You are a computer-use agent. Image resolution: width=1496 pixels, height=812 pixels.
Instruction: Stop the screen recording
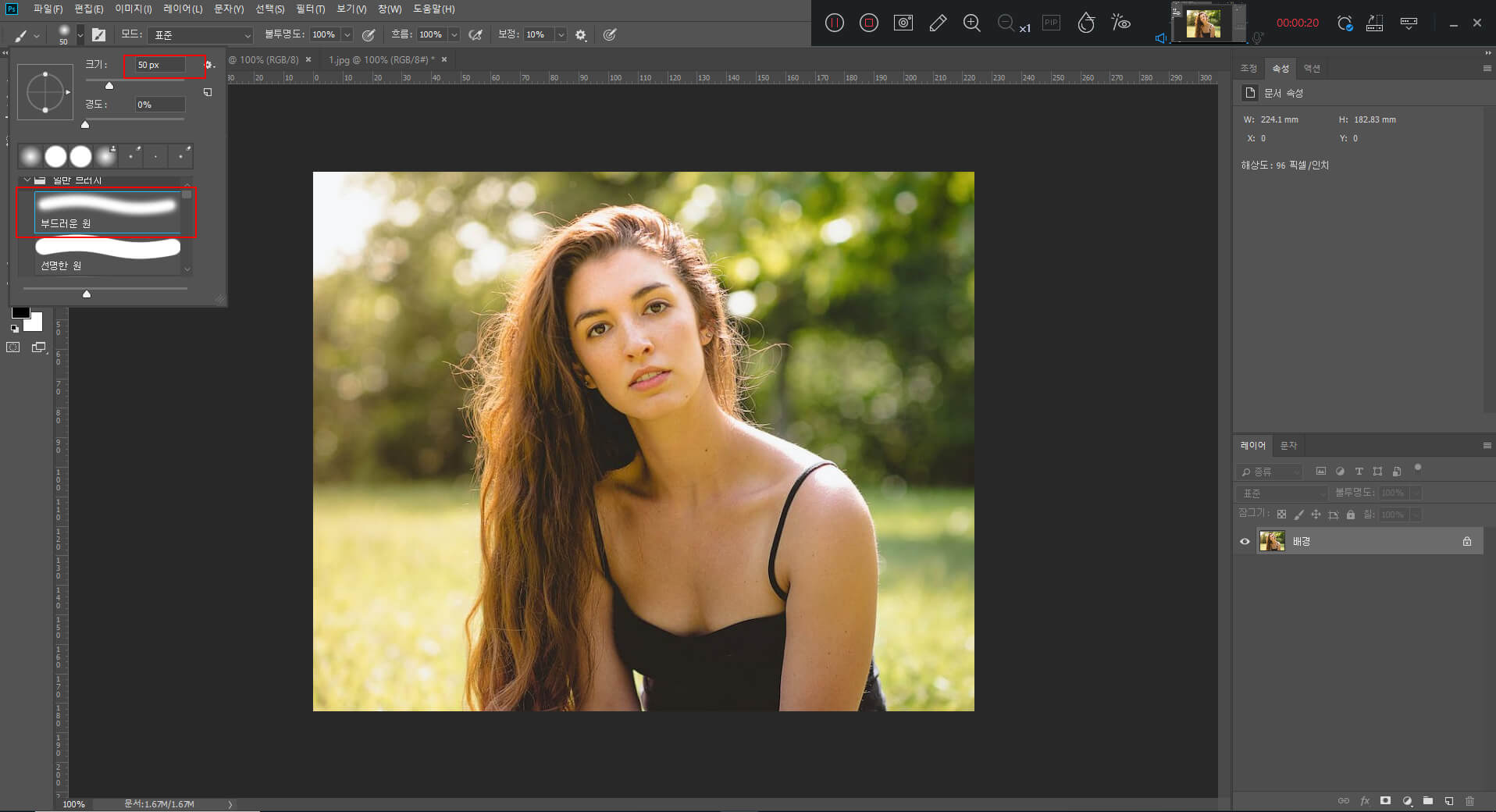click(868, 23)
